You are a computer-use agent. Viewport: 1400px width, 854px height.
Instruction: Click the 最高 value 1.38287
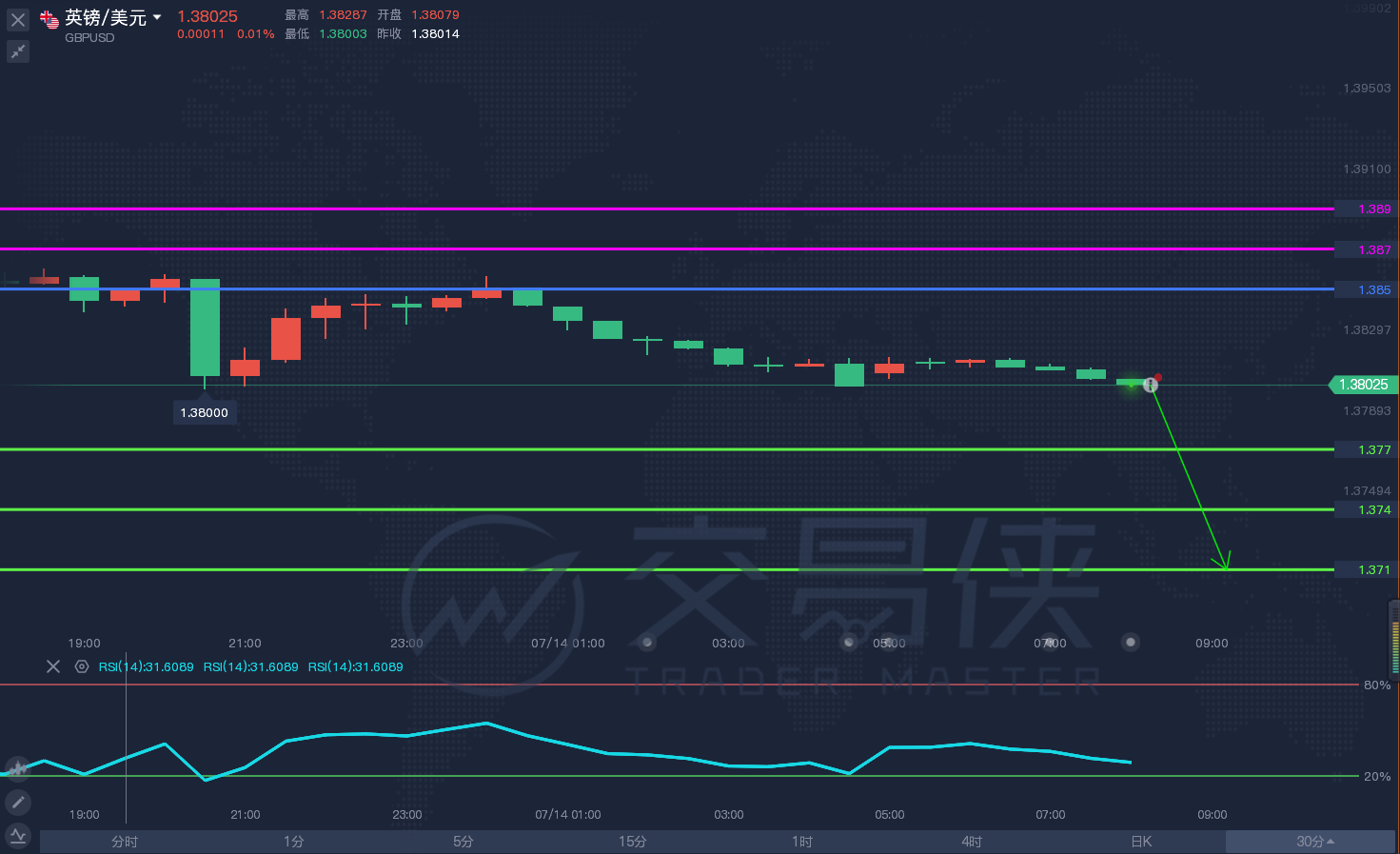[x=343, y=14]
